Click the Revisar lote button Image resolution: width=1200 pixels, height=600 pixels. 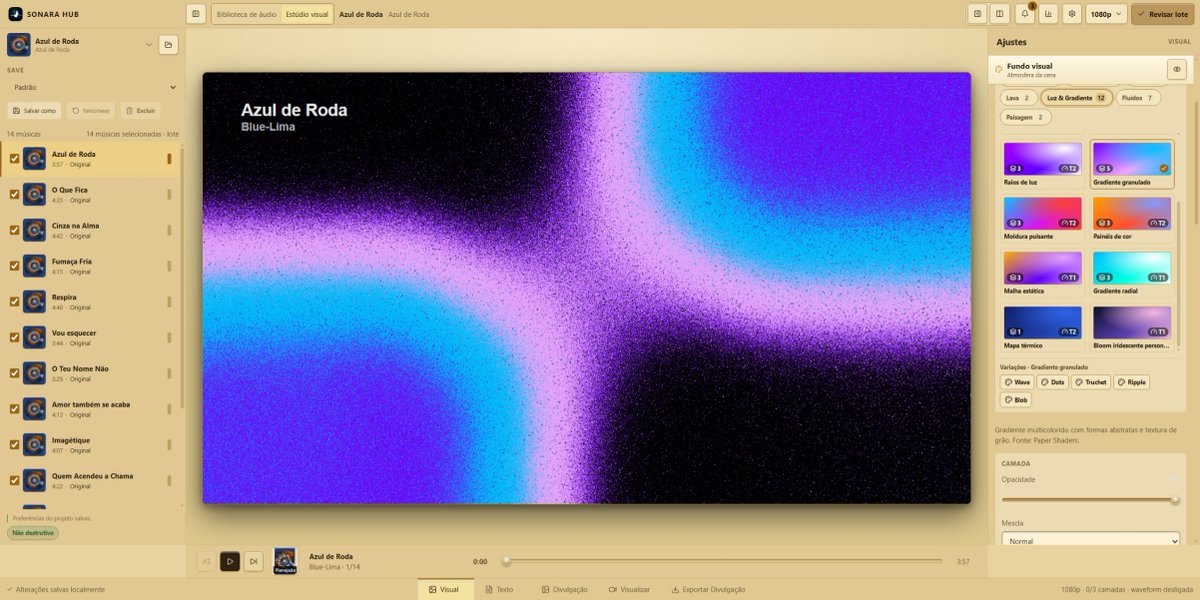pos(1163,14)
